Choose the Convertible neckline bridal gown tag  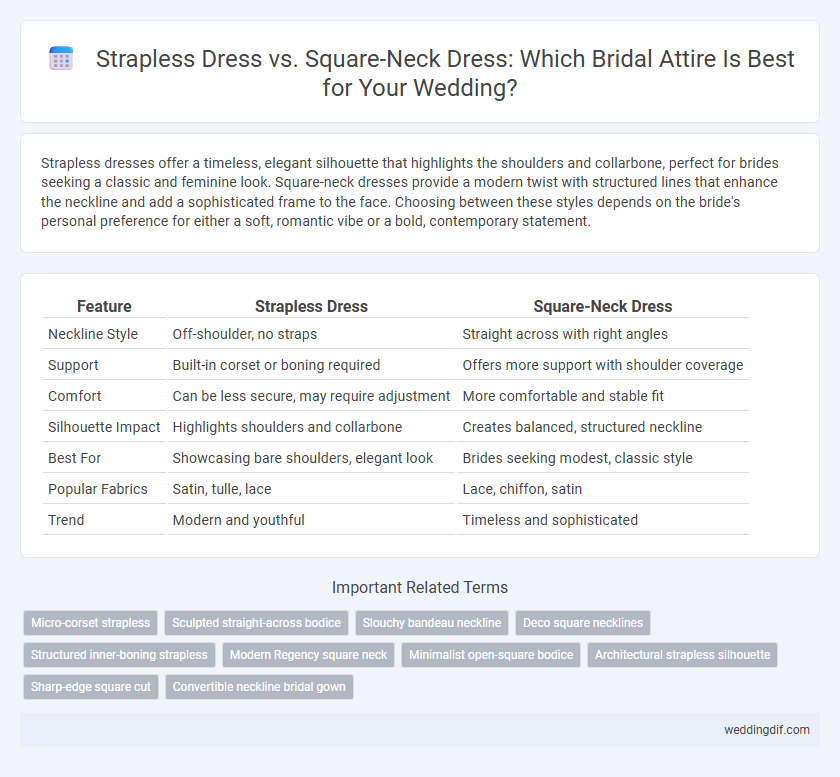(x=259, y=687)
